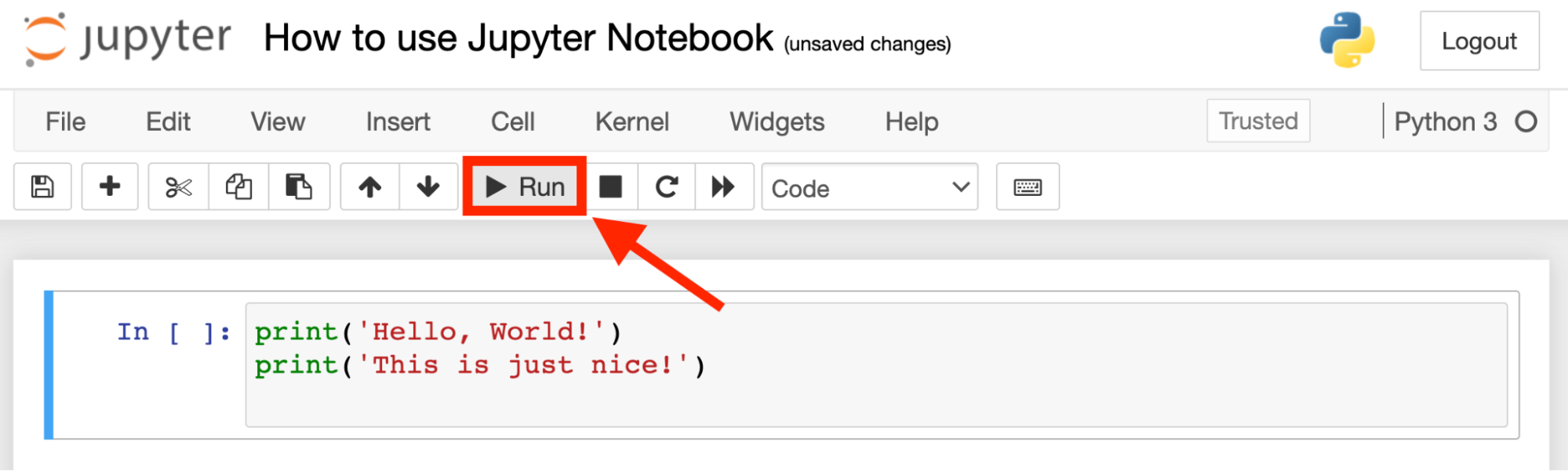Cut selected cell using the scissors icon
1568x471 pixels.
coord(178,187)
